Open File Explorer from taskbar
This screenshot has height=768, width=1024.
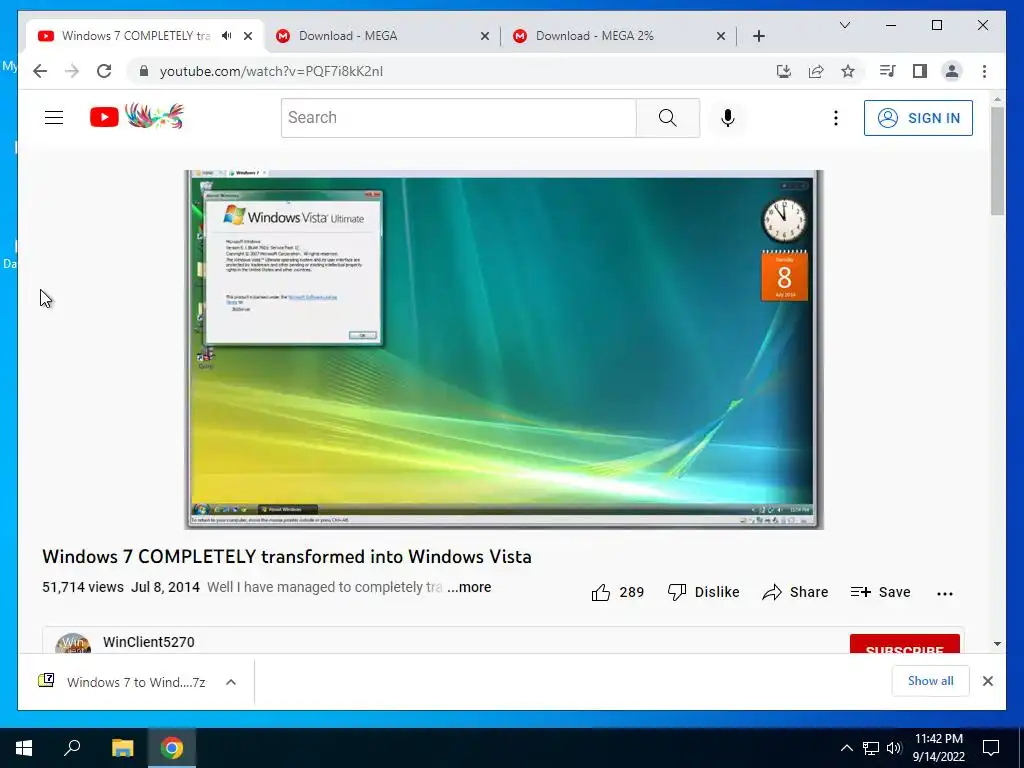pos(122,748)
